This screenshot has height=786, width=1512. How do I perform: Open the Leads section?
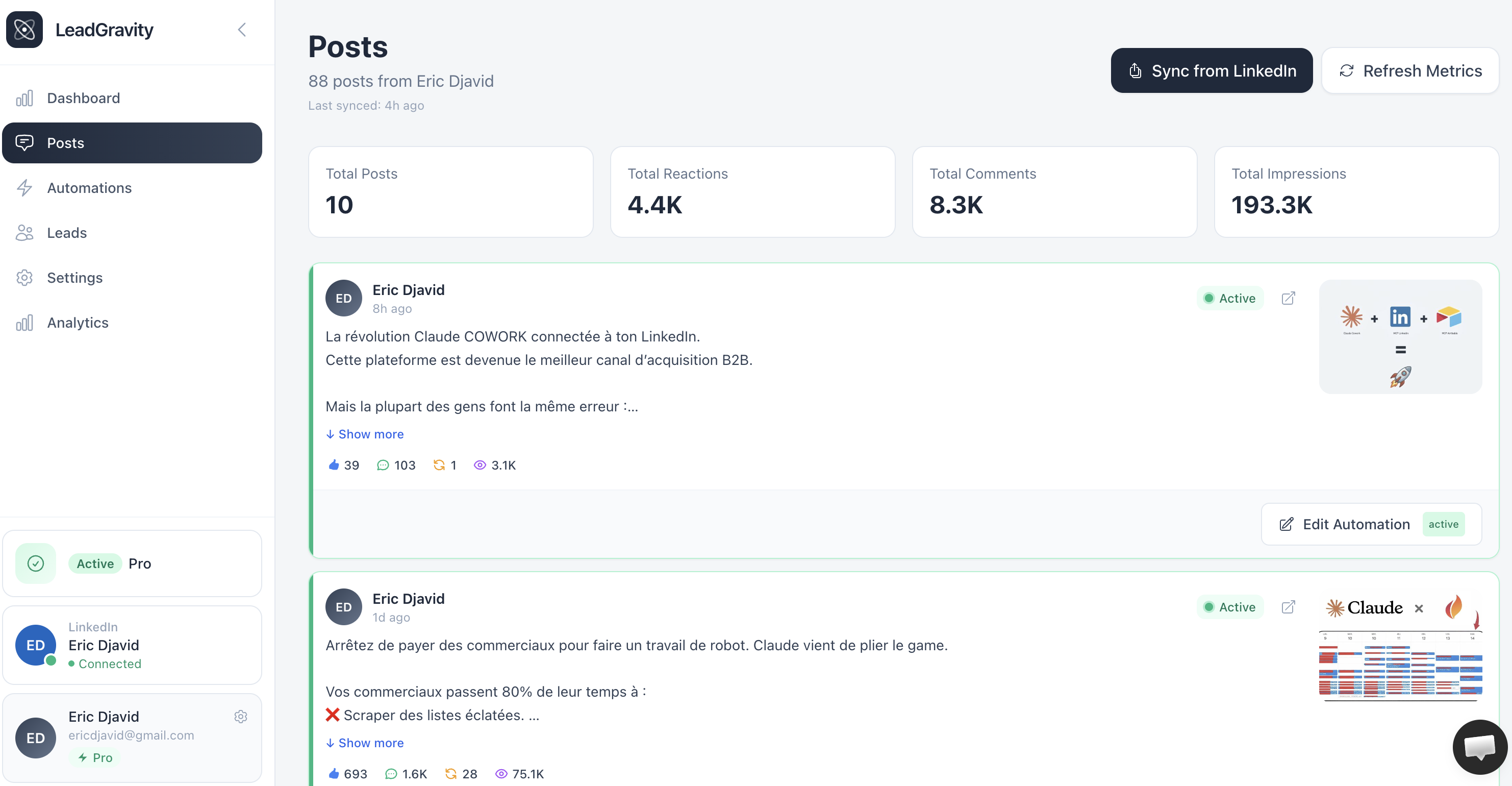66,233
